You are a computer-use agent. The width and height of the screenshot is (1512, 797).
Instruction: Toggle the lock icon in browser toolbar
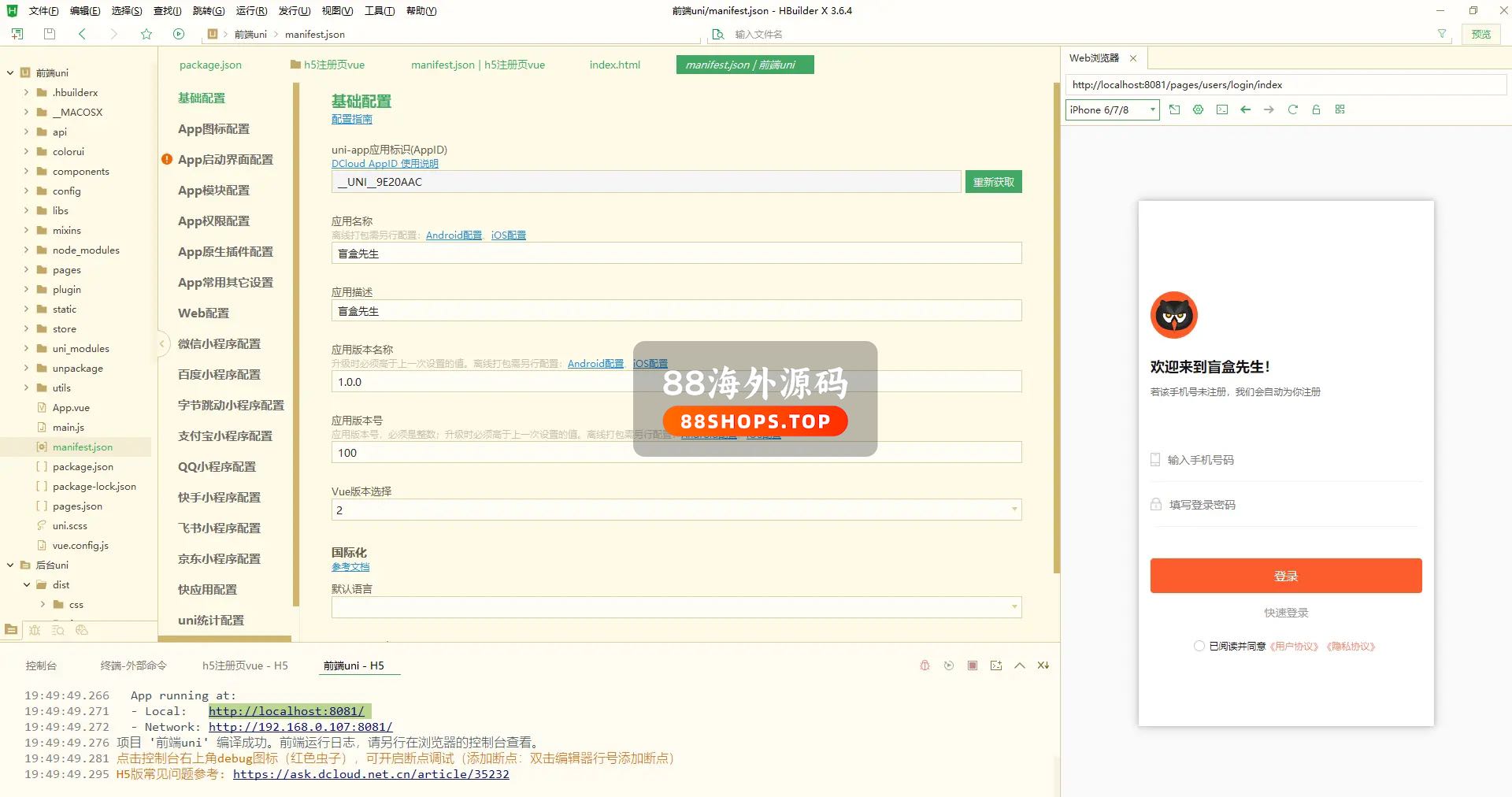click(1316, 109)
